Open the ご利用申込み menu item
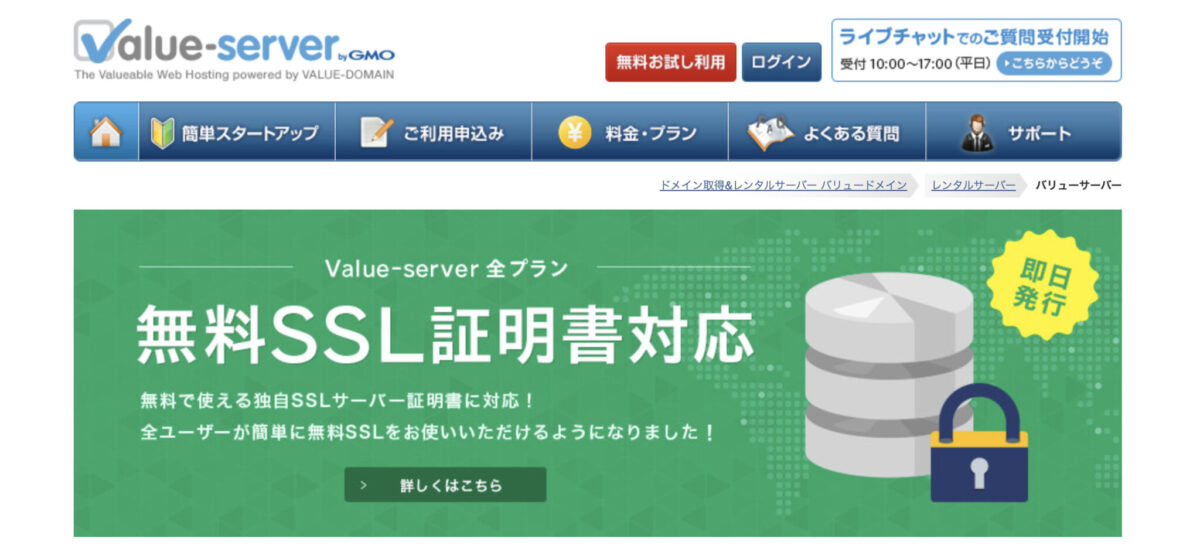Image resolution: width=1200 pixels, height=549 pixels. click(433, 132)
